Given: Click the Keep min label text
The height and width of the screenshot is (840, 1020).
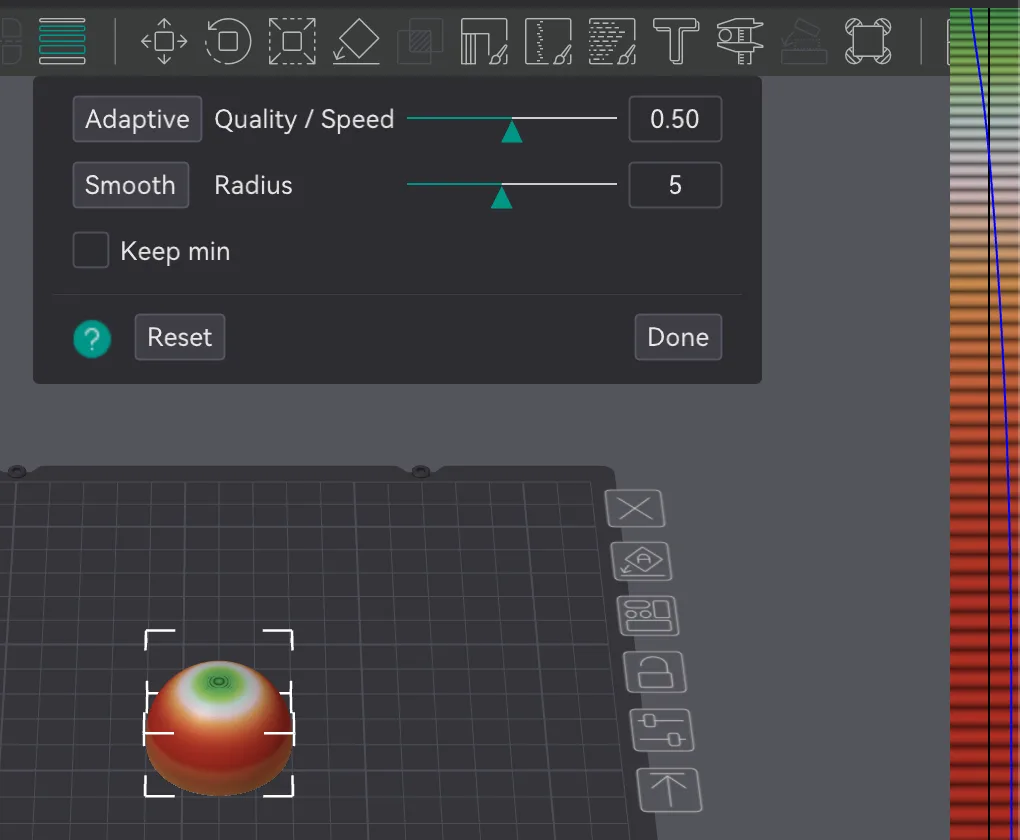Looking at the screenshot, I should click(175, 251).
